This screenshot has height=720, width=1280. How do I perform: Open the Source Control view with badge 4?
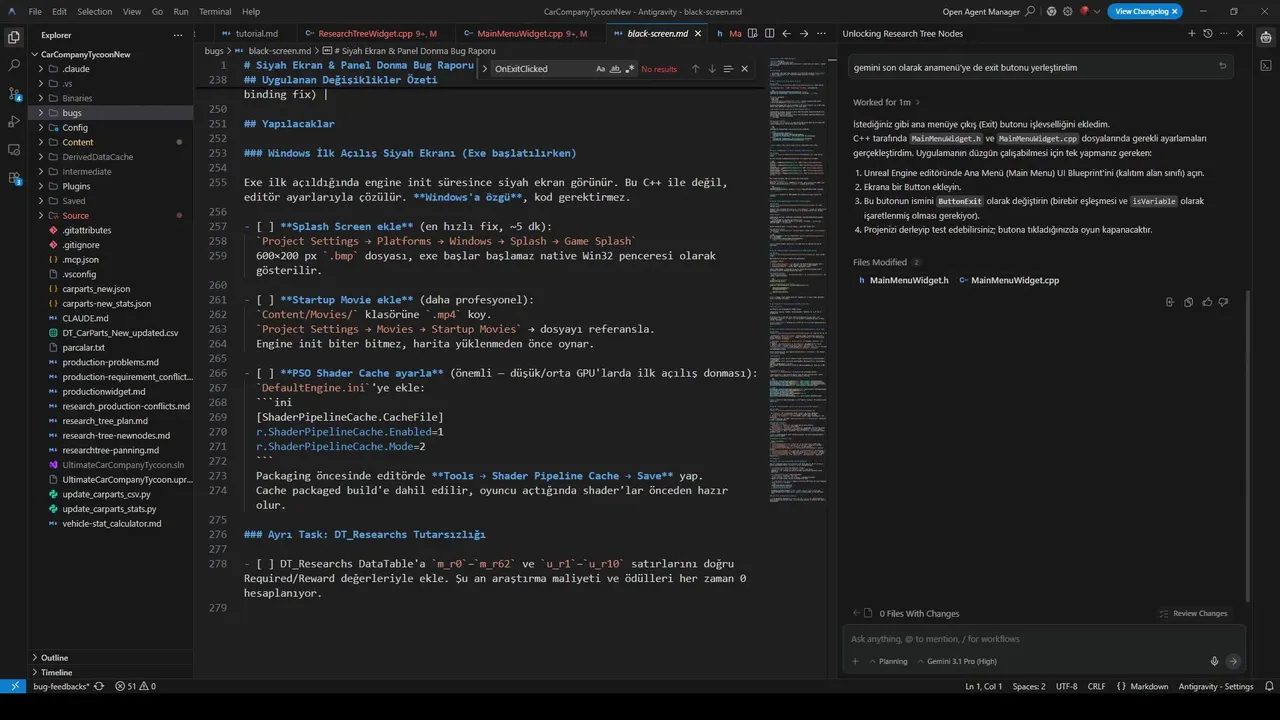tap(14, 93)
